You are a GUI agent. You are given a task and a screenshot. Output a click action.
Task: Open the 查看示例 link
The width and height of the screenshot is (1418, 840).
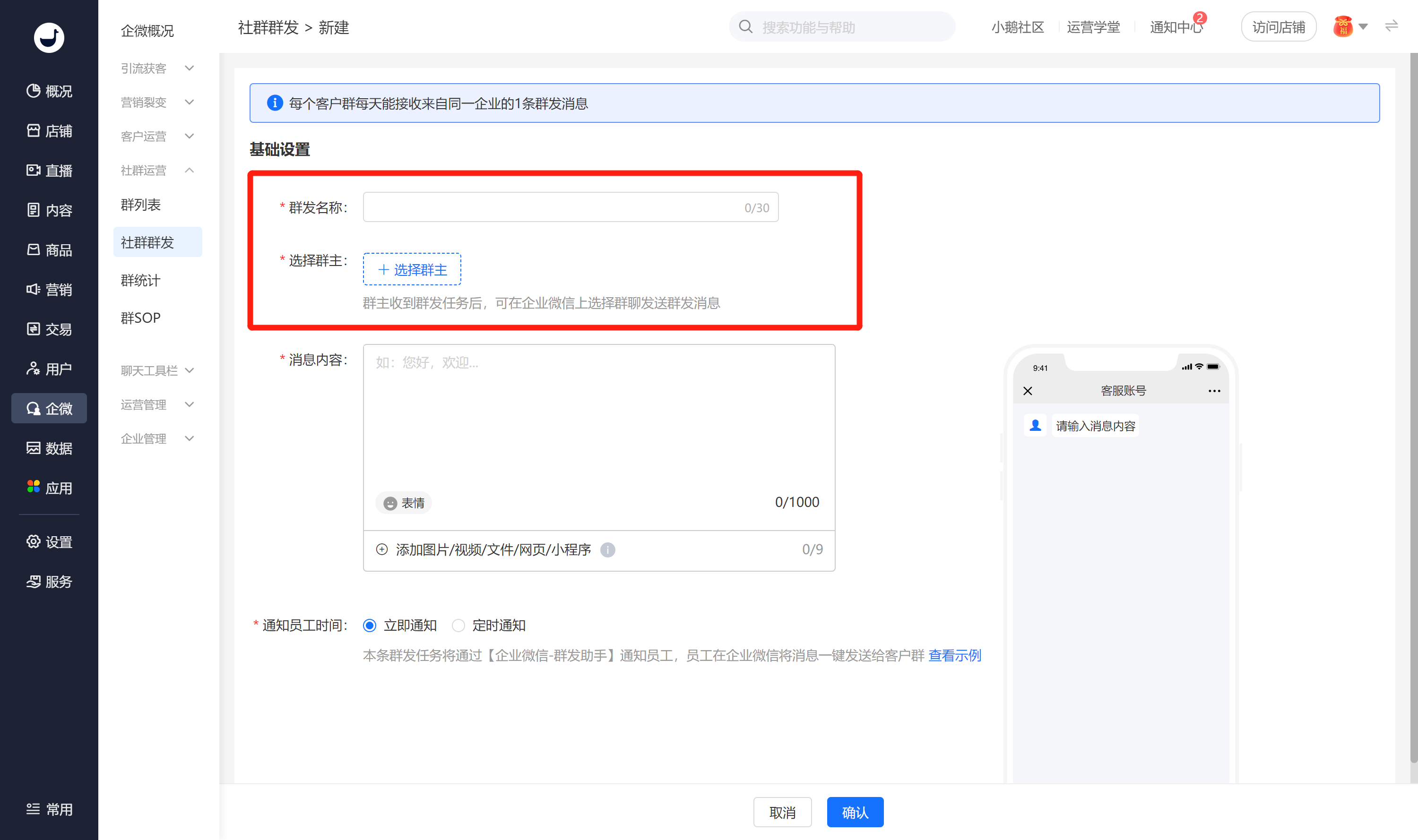pos(955,655)
